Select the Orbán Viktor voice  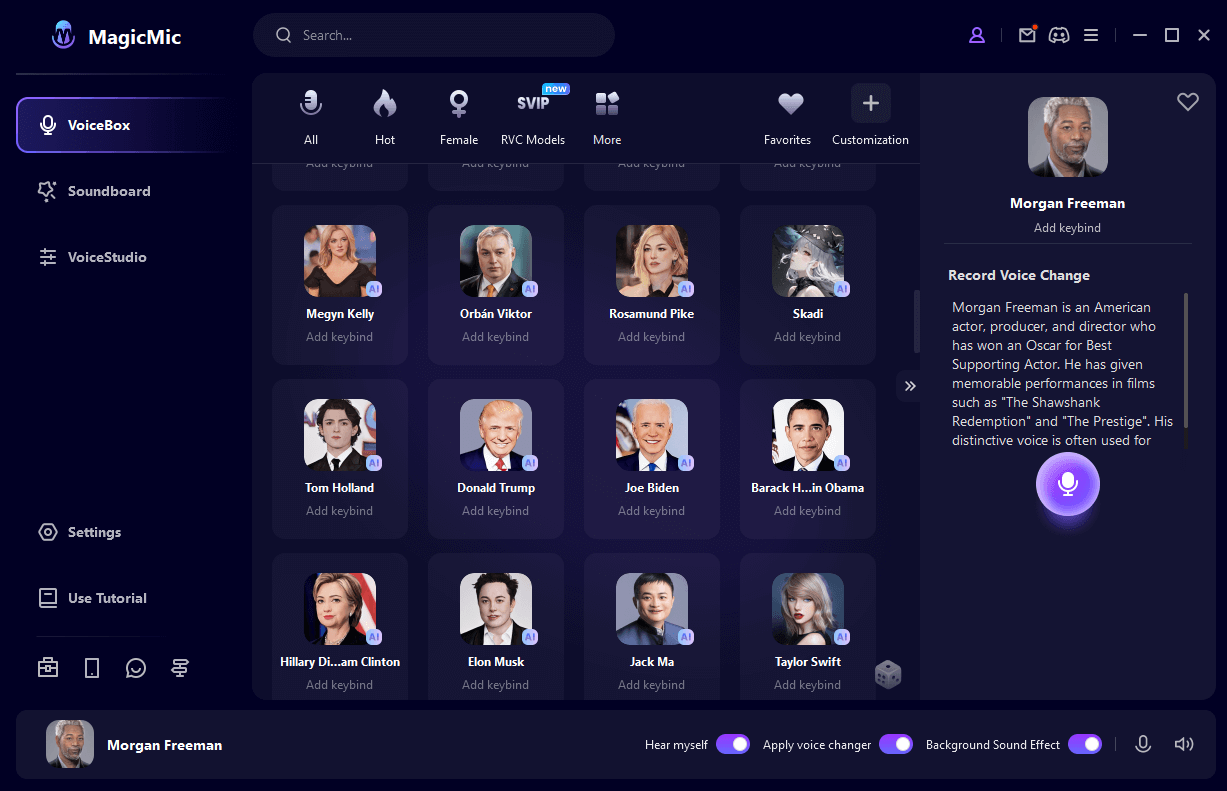496,285
